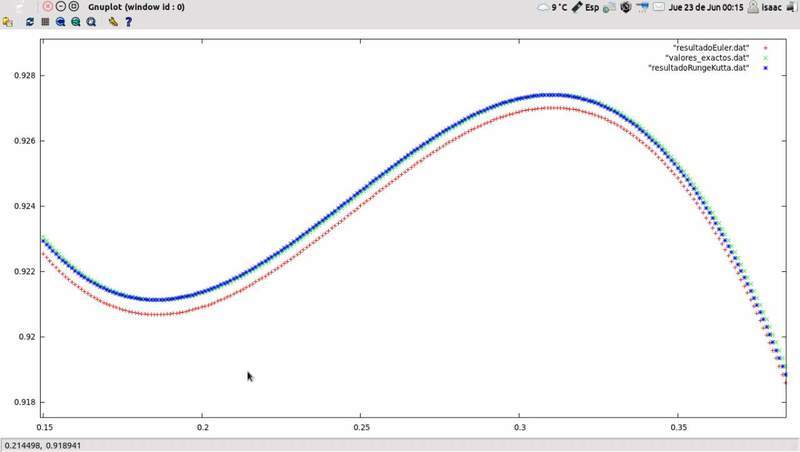Apply the next zoom settings

pyautogui.click(x=76, y=21)
